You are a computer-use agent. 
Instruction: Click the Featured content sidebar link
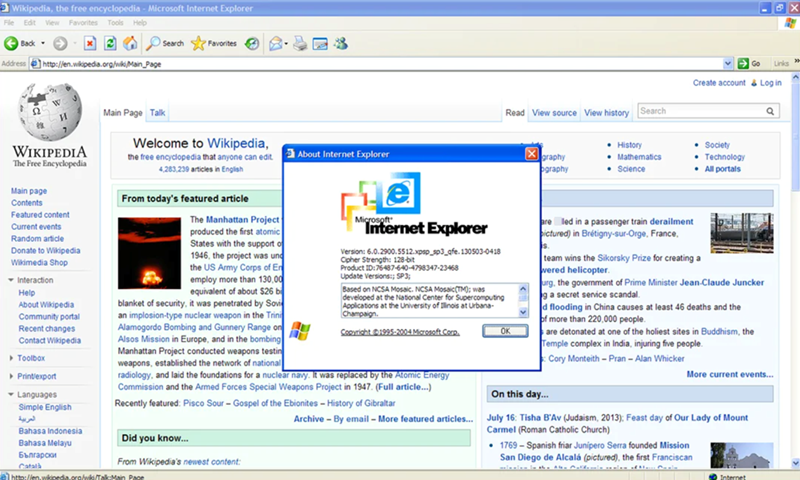pos(40,215)
